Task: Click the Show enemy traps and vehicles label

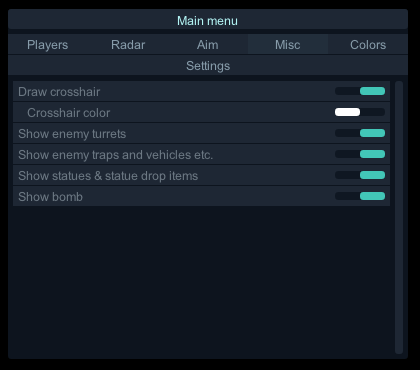Action: [x=115, y=155]
